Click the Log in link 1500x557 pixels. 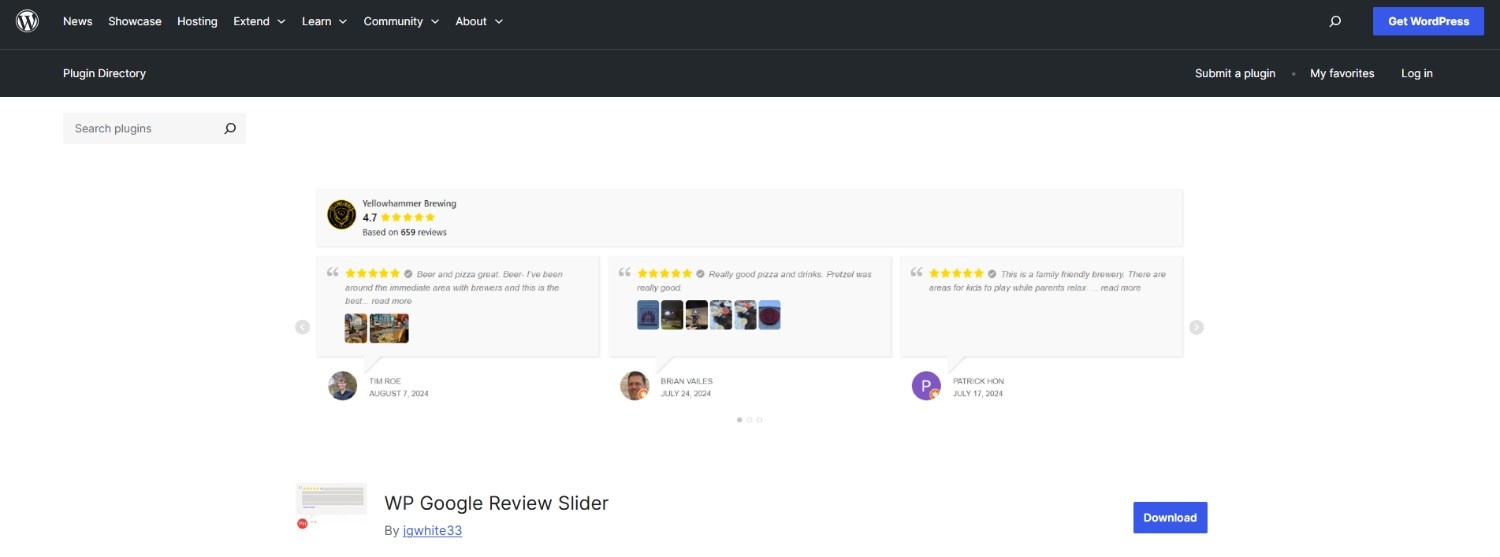[x=1417, y=73]
